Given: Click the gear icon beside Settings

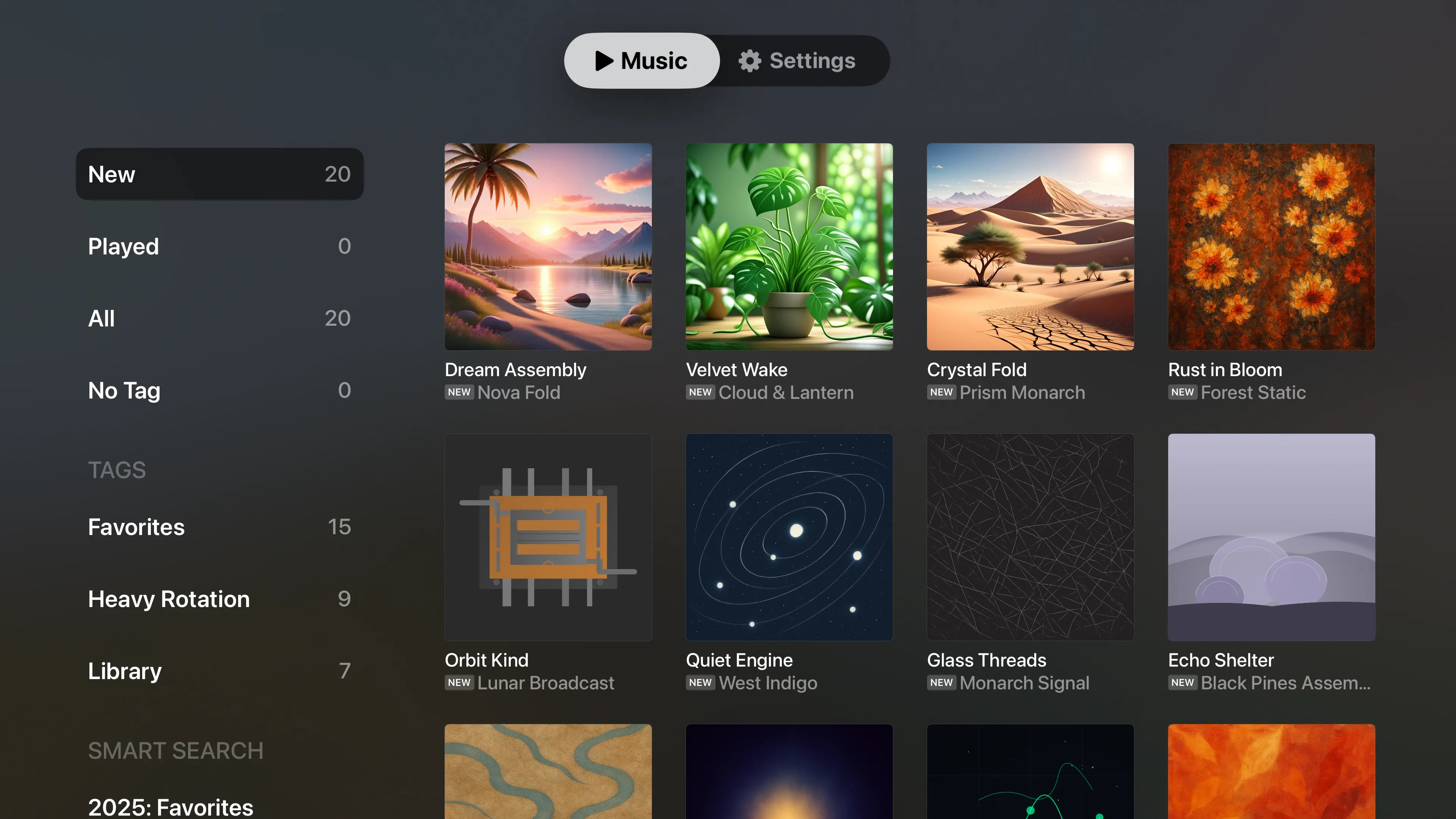Looking at the screenshot, I should point(750,61).
